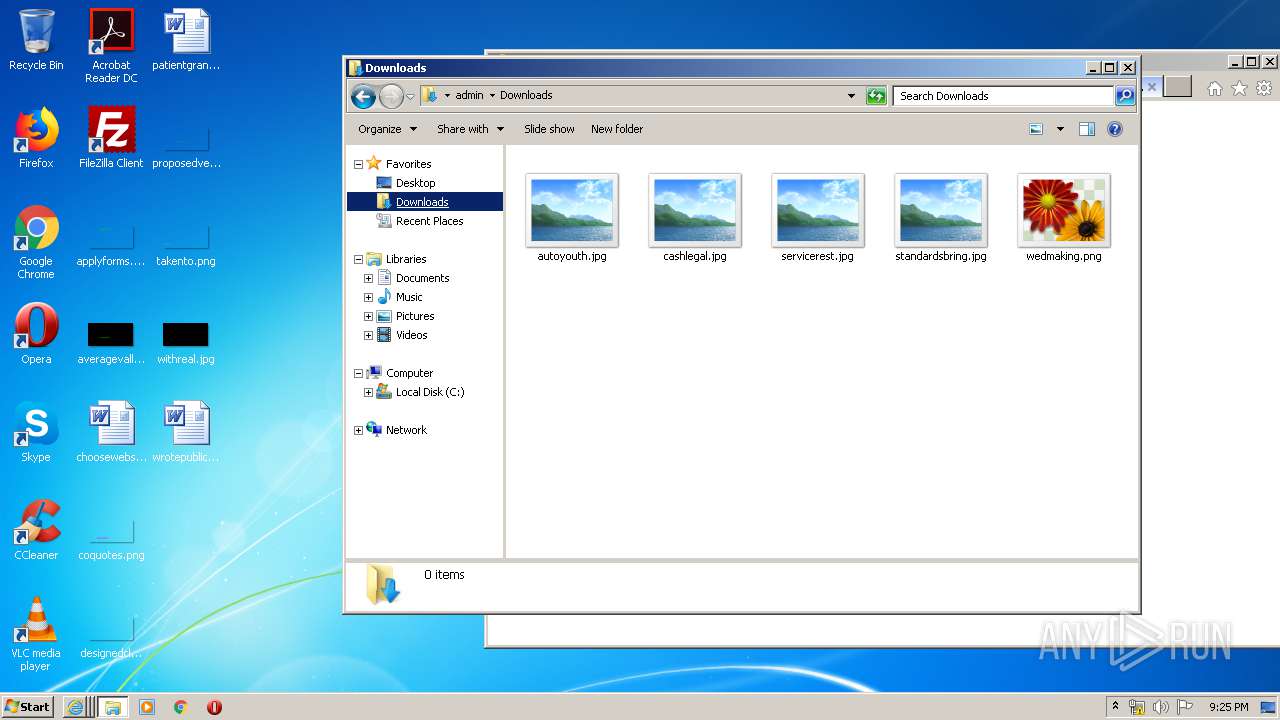Expand Local Disk (C:) node

tap(368, 392)
